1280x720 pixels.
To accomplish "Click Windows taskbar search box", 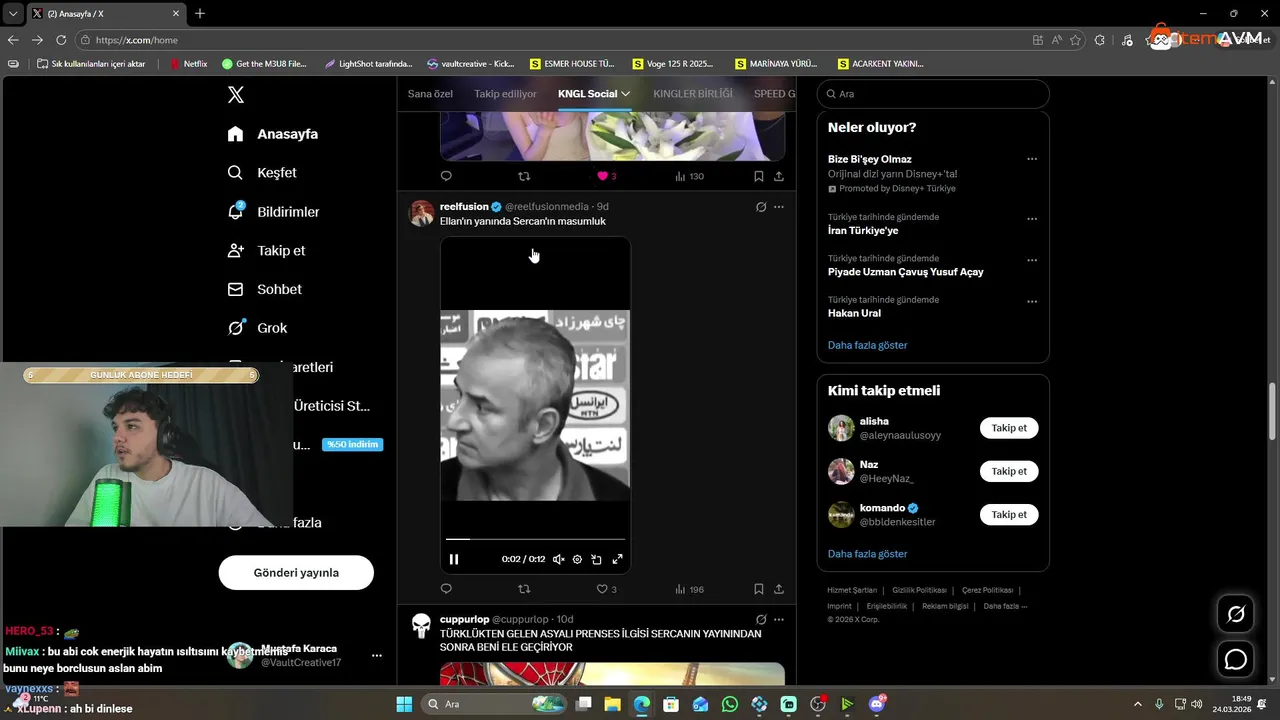I will pyautogui.click(x=495, y=704).
